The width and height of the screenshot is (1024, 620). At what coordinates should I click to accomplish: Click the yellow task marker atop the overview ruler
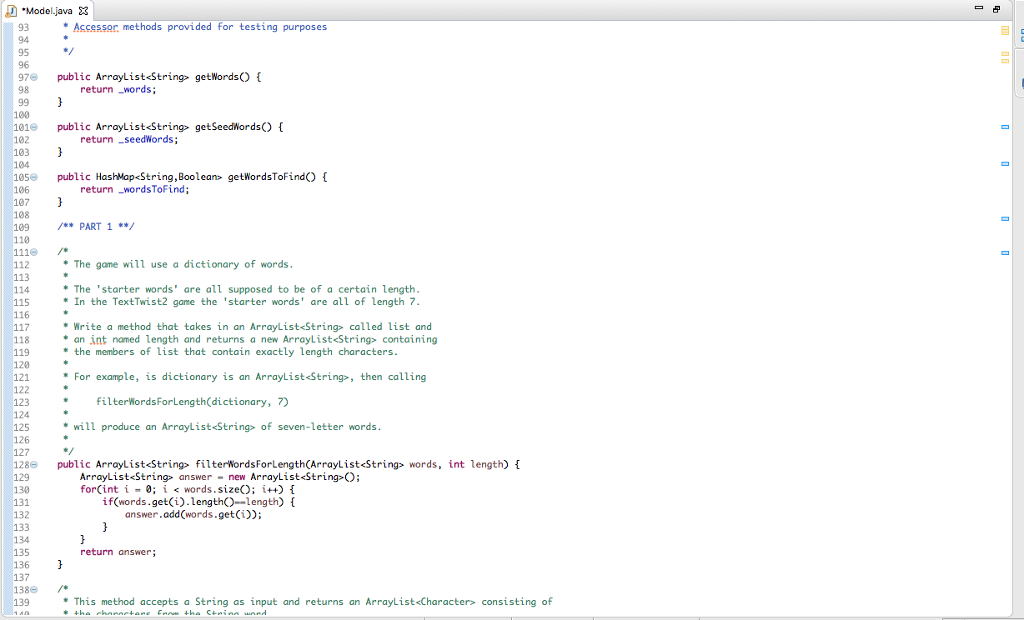tap(1005, 31)
